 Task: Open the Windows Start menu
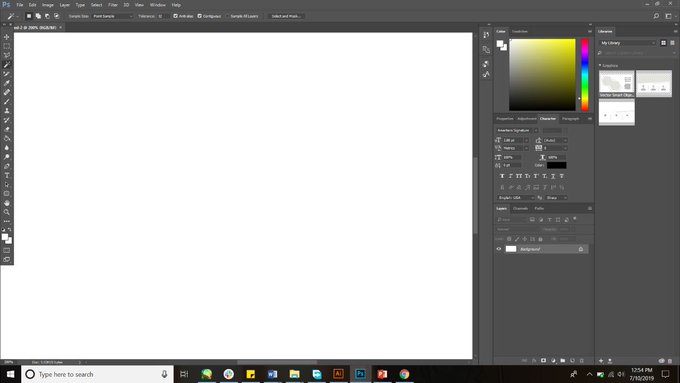click(x=10, y=374)
